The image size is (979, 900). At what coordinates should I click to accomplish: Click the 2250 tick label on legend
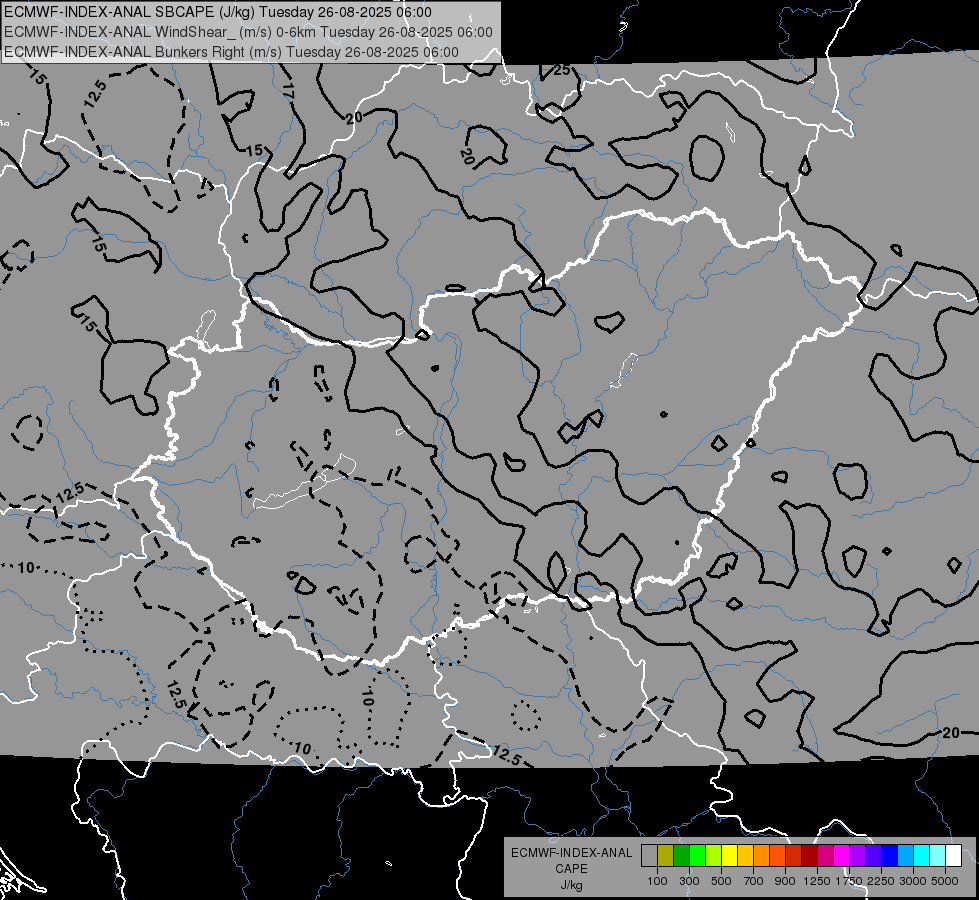pyautogui.click(x=881, y=881)
